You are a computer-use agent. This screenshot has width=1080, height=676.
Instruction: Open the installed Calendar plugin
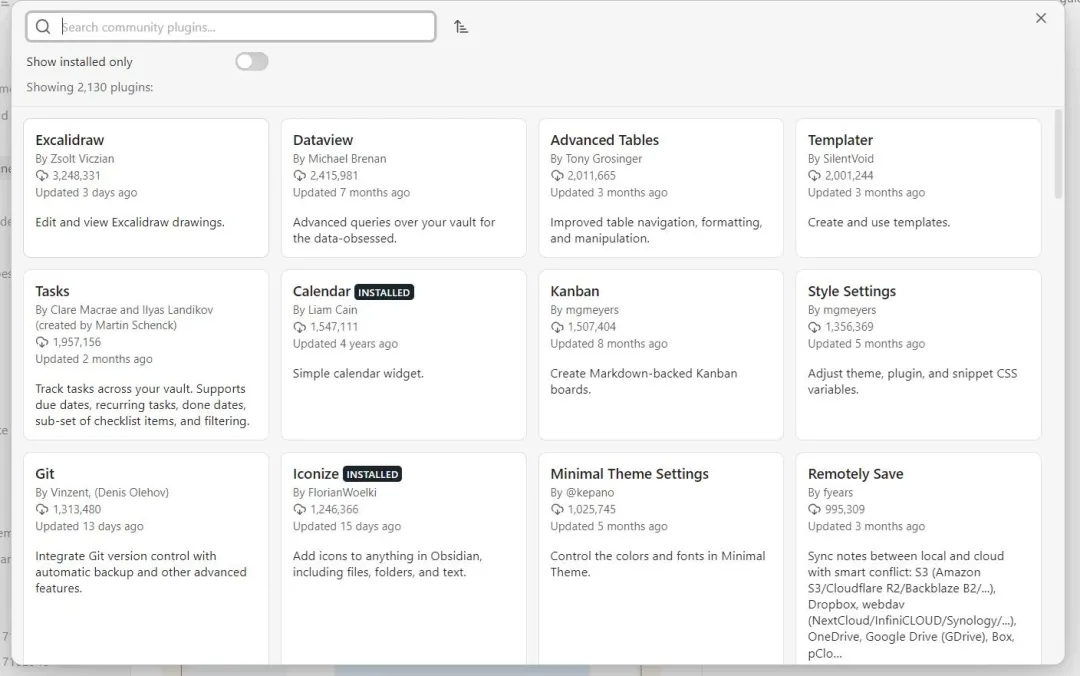(x=403, y=354)
